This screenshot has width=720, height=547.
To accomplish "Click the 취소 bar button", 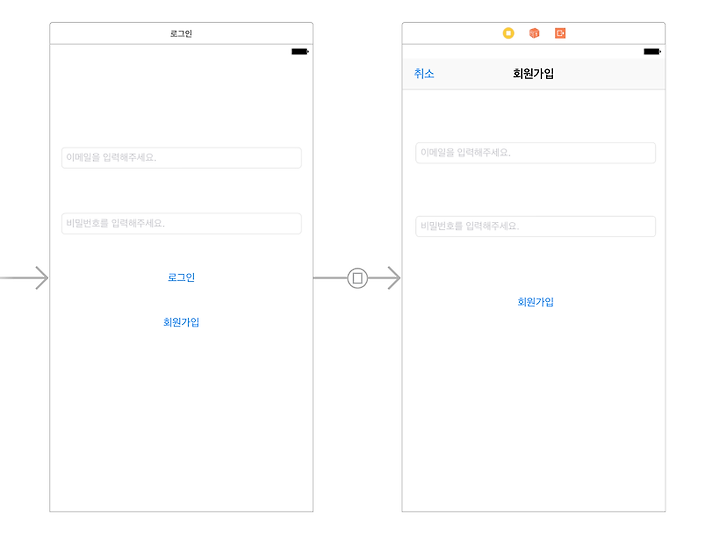I will [424, 73].
